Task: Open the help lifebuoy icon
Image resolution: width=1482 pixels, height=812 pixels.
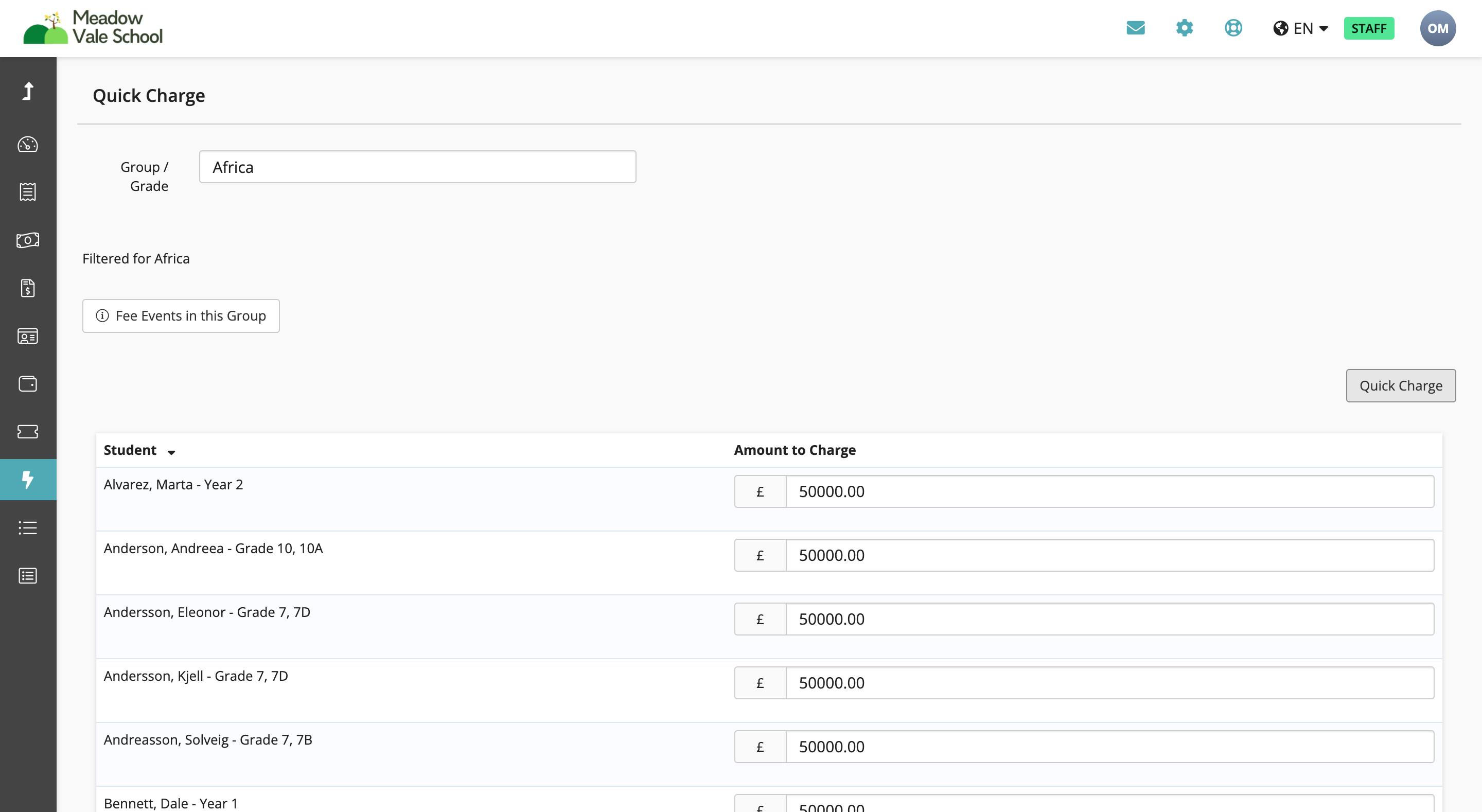Action: (1233, 28)
